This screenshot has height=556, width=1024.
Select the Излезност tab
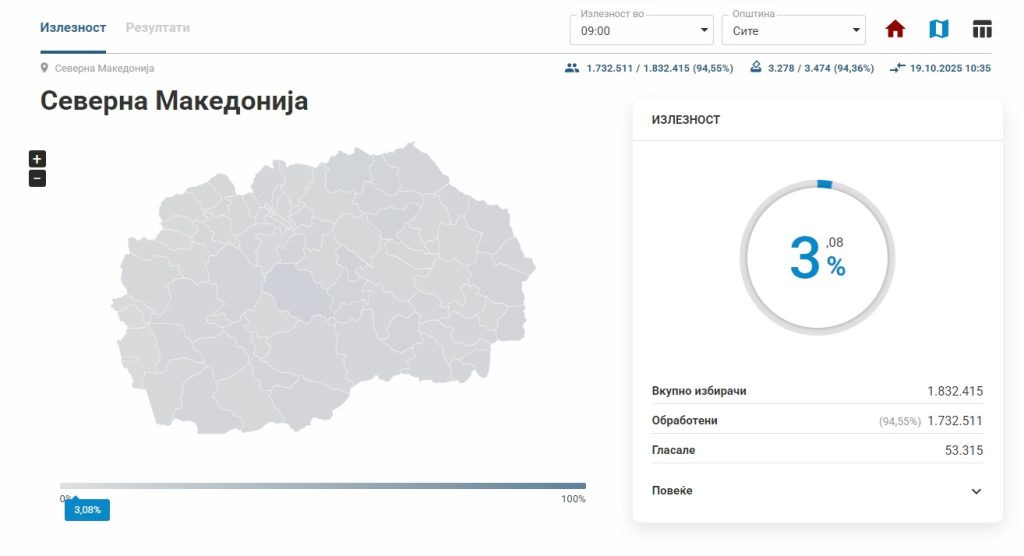pos(73,28)
